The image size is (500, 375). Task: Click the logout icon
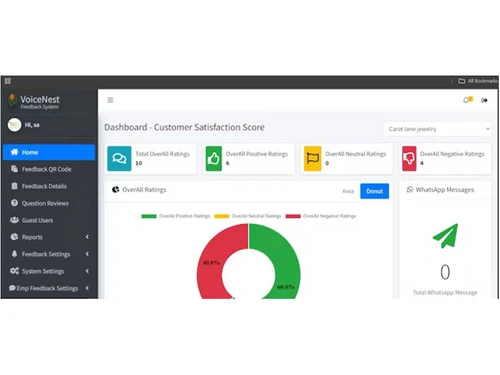[x=484, y=100]
